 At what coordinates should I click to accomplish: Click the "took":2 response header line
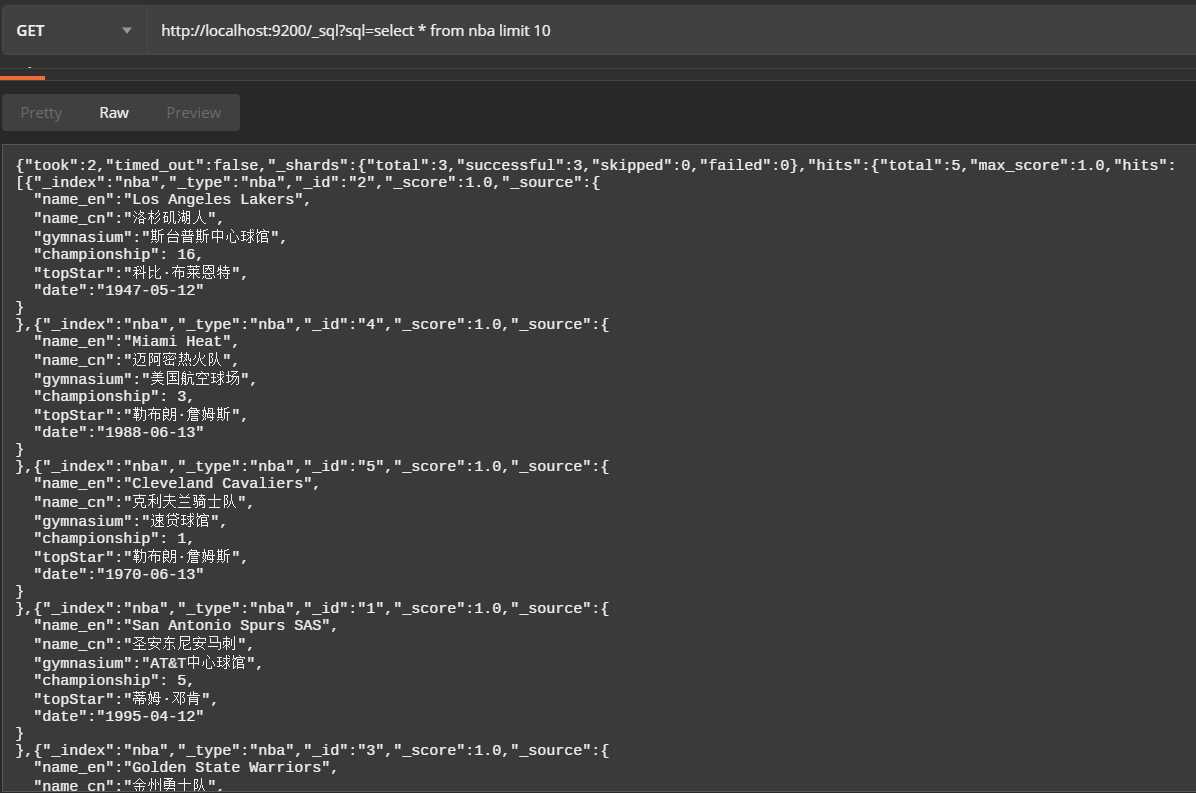click(x=595, y=165)
